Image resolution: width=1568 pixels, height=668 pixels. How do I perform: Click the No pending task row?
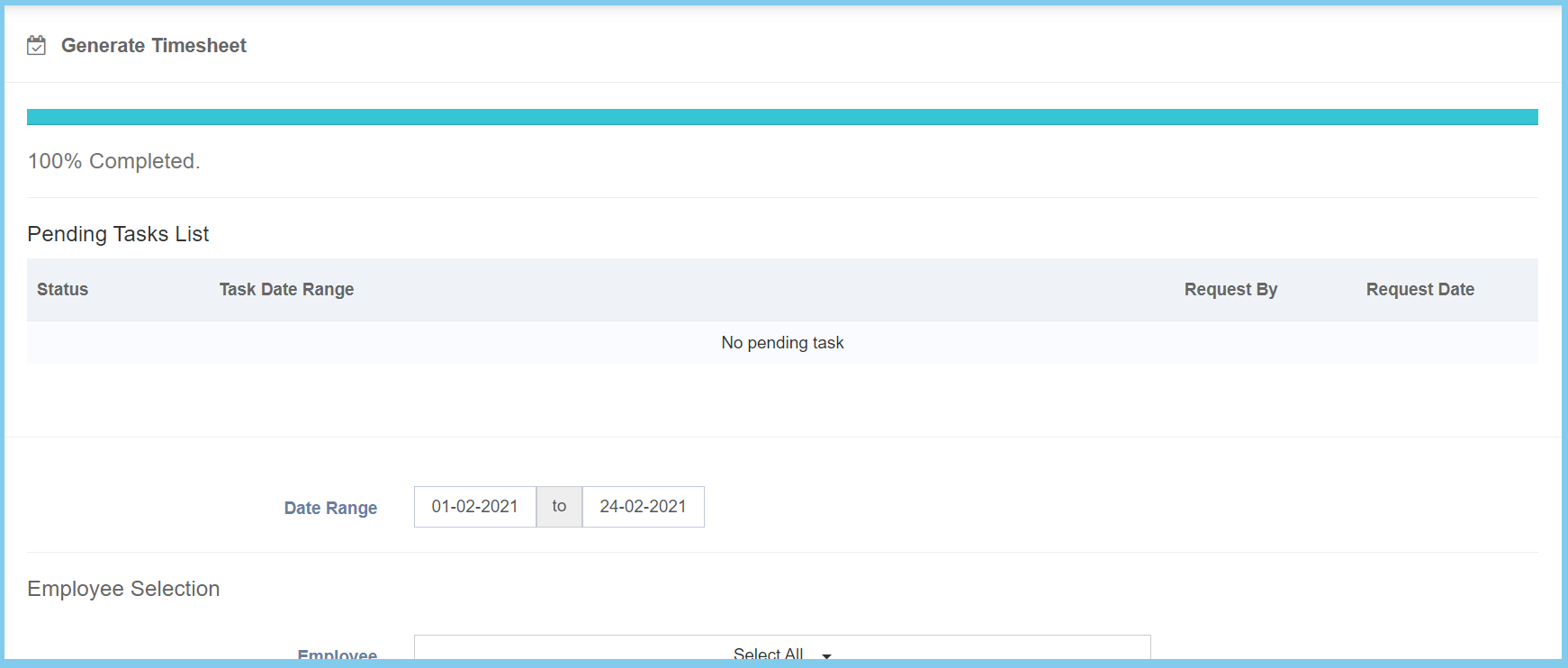point(781,343)
